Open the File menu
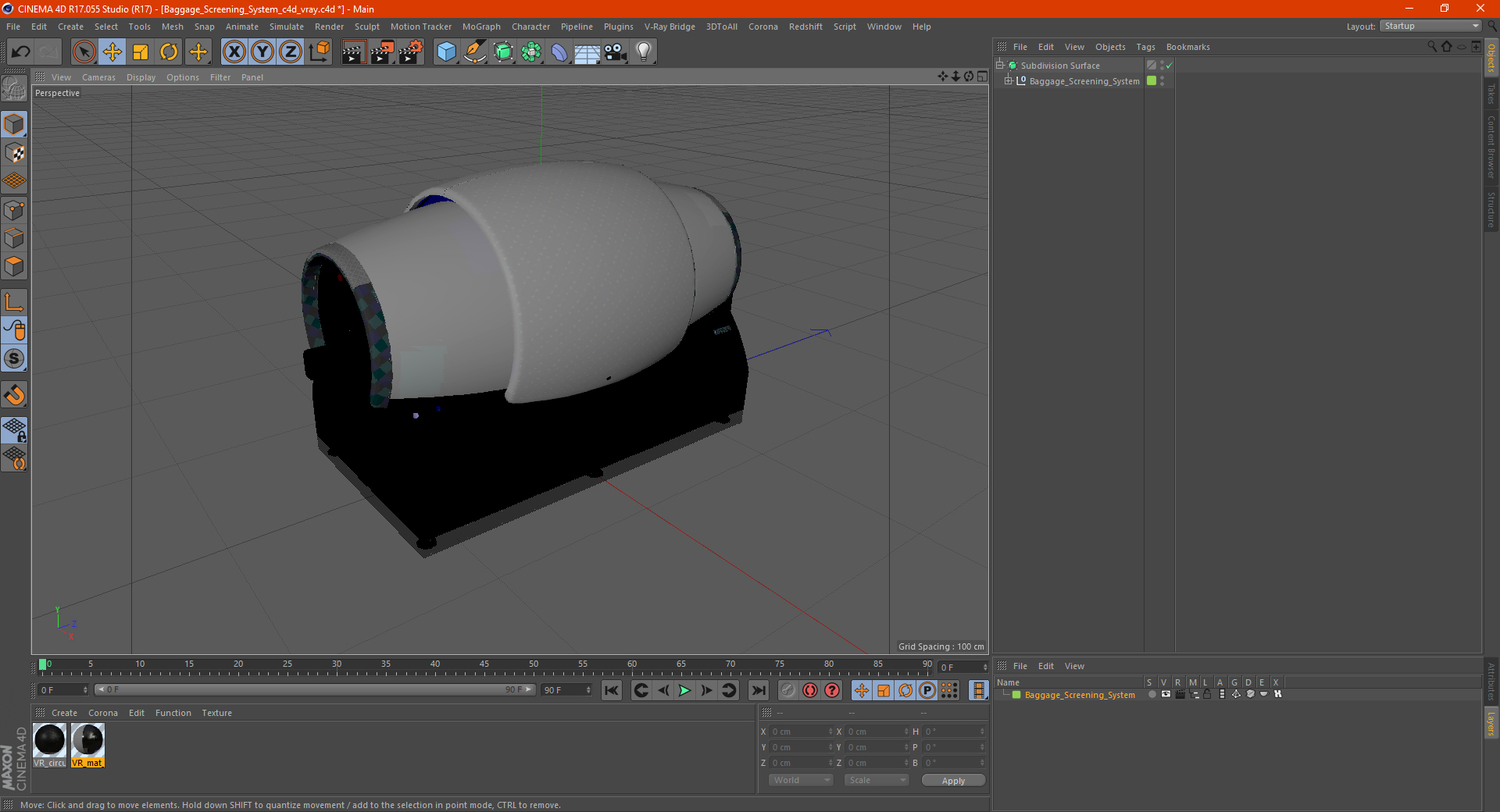Viewport: 1500px width, 812px height. [x=13, y=27]
